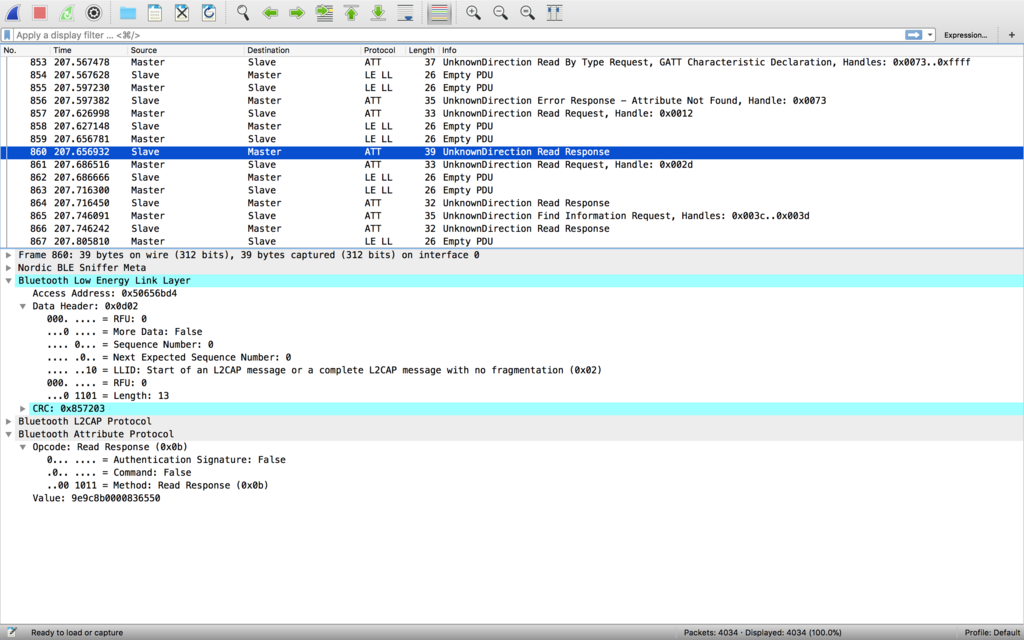Select the More Data: False field
Viewport: 1024px width, 640px height.
pyautogui.click(x=124, y=332)
